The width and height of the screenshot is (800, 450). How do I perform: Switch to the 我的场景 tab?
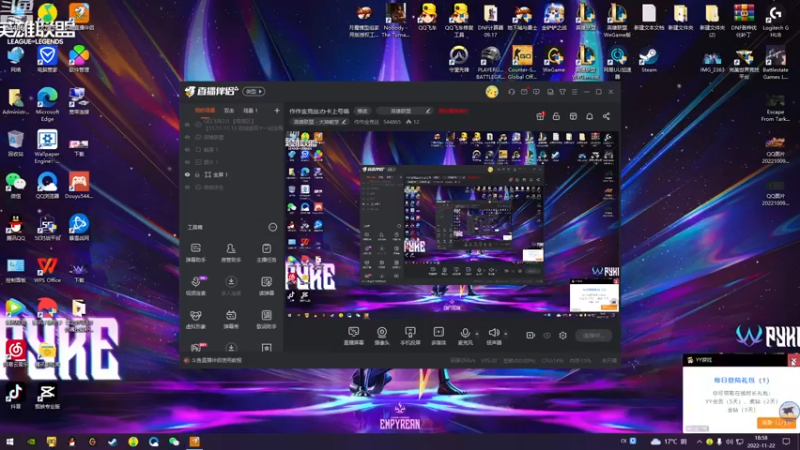coord(205,110)
